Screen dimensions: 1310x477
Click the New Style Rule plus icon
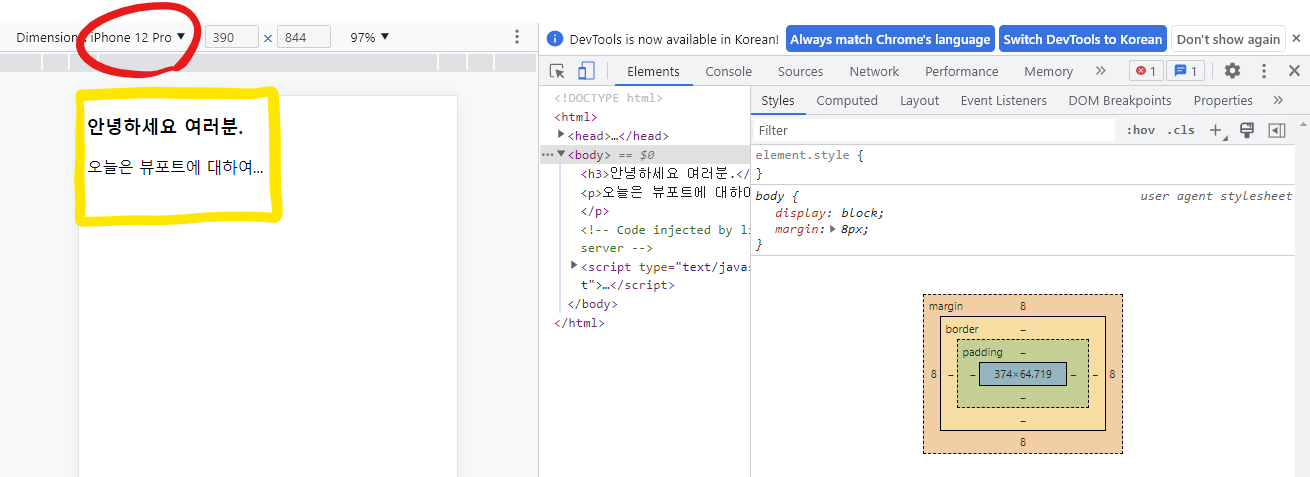pyautogui.click(x=1217, y=130)
